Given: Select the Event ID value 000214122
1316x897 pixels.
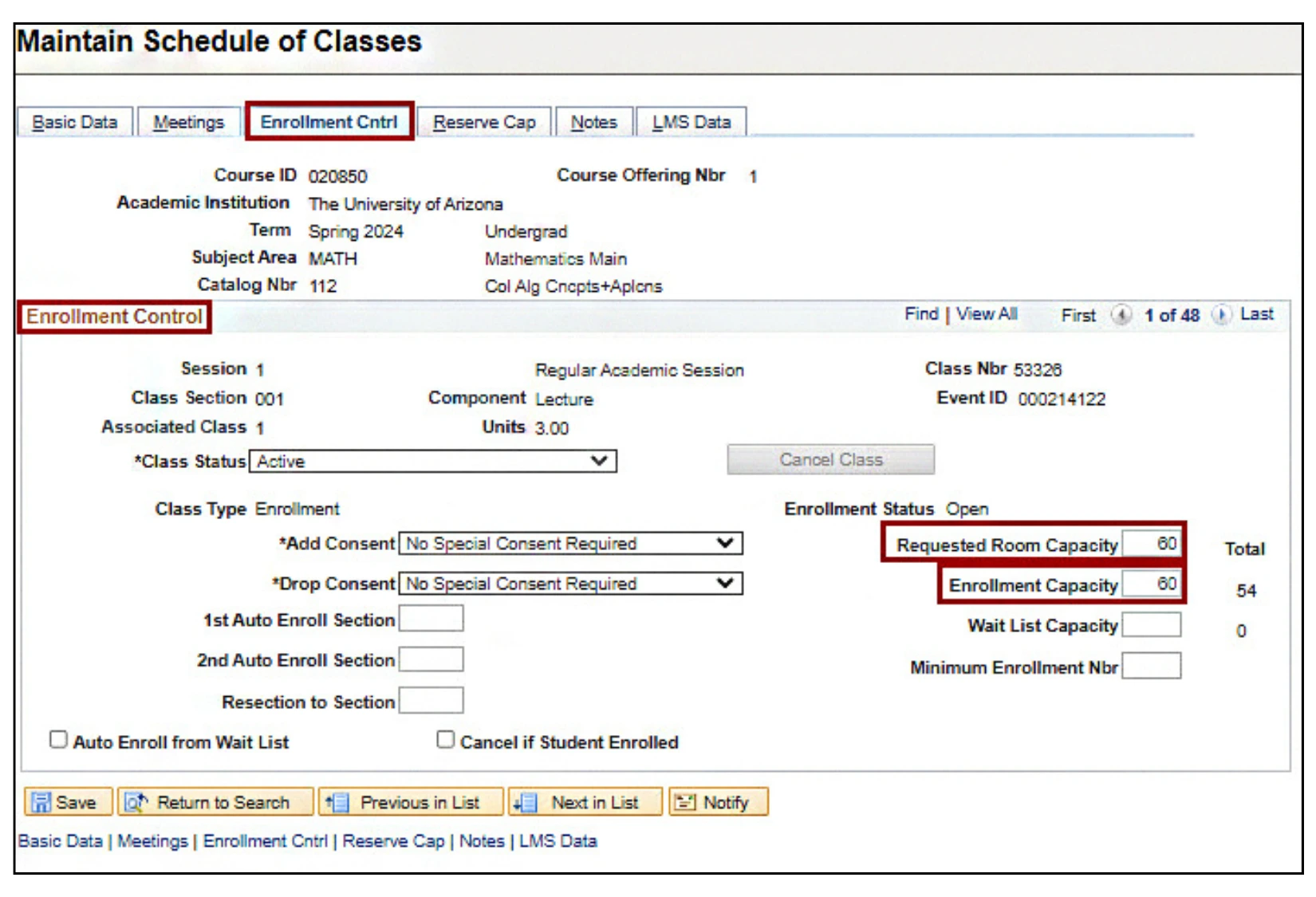Looking at the screenshot, I should pos(1062,399).
